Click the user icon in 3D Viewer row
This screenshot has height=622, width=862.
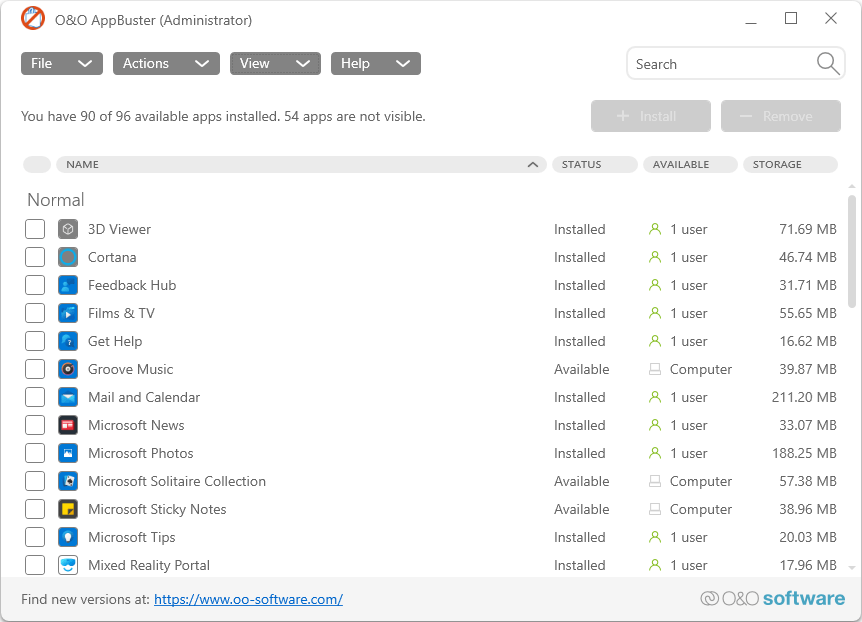655,229
